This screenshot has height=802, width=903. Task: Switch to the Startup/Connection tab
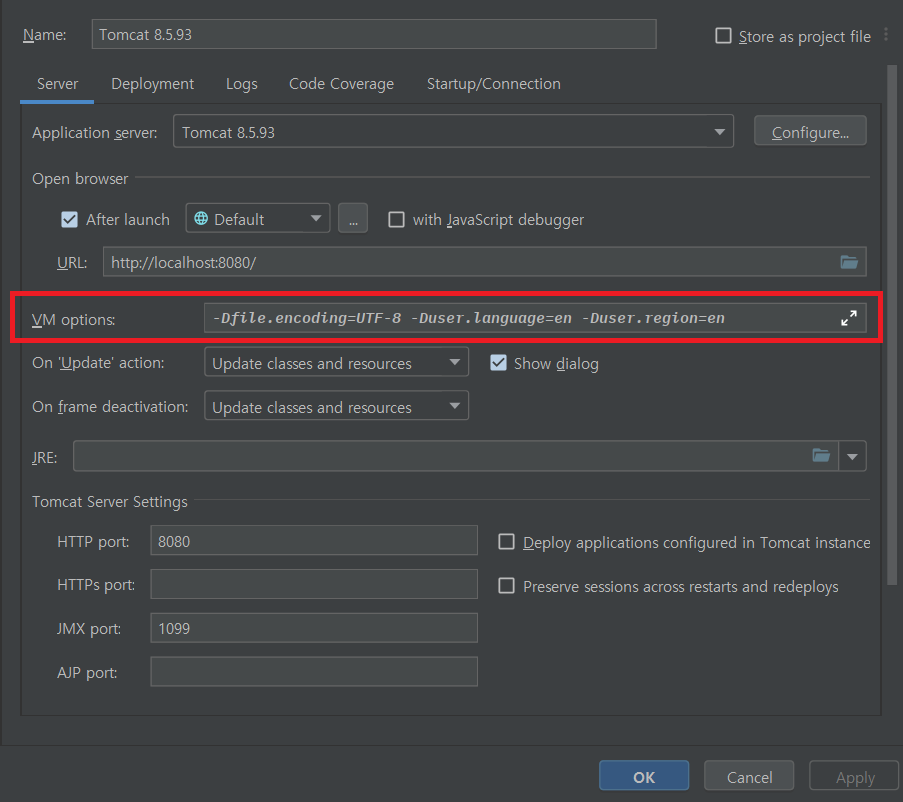click(494, 84)
